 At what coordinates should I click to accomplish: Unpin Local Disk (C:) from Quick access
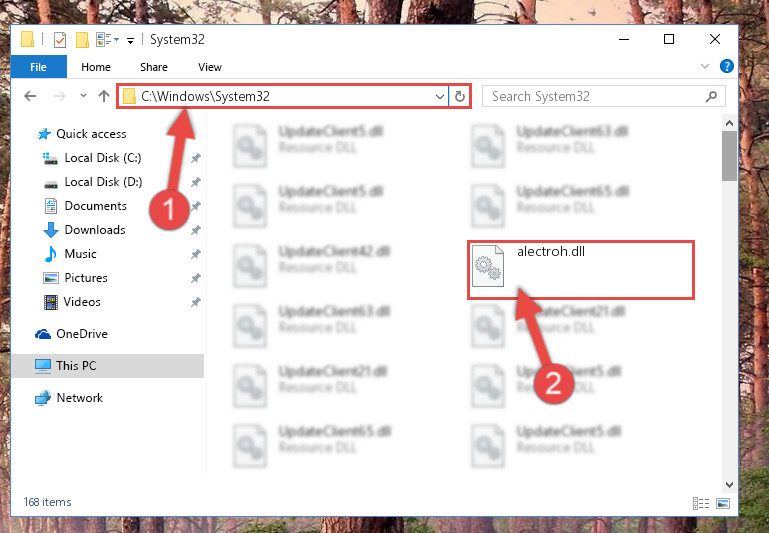pos(196,158)
